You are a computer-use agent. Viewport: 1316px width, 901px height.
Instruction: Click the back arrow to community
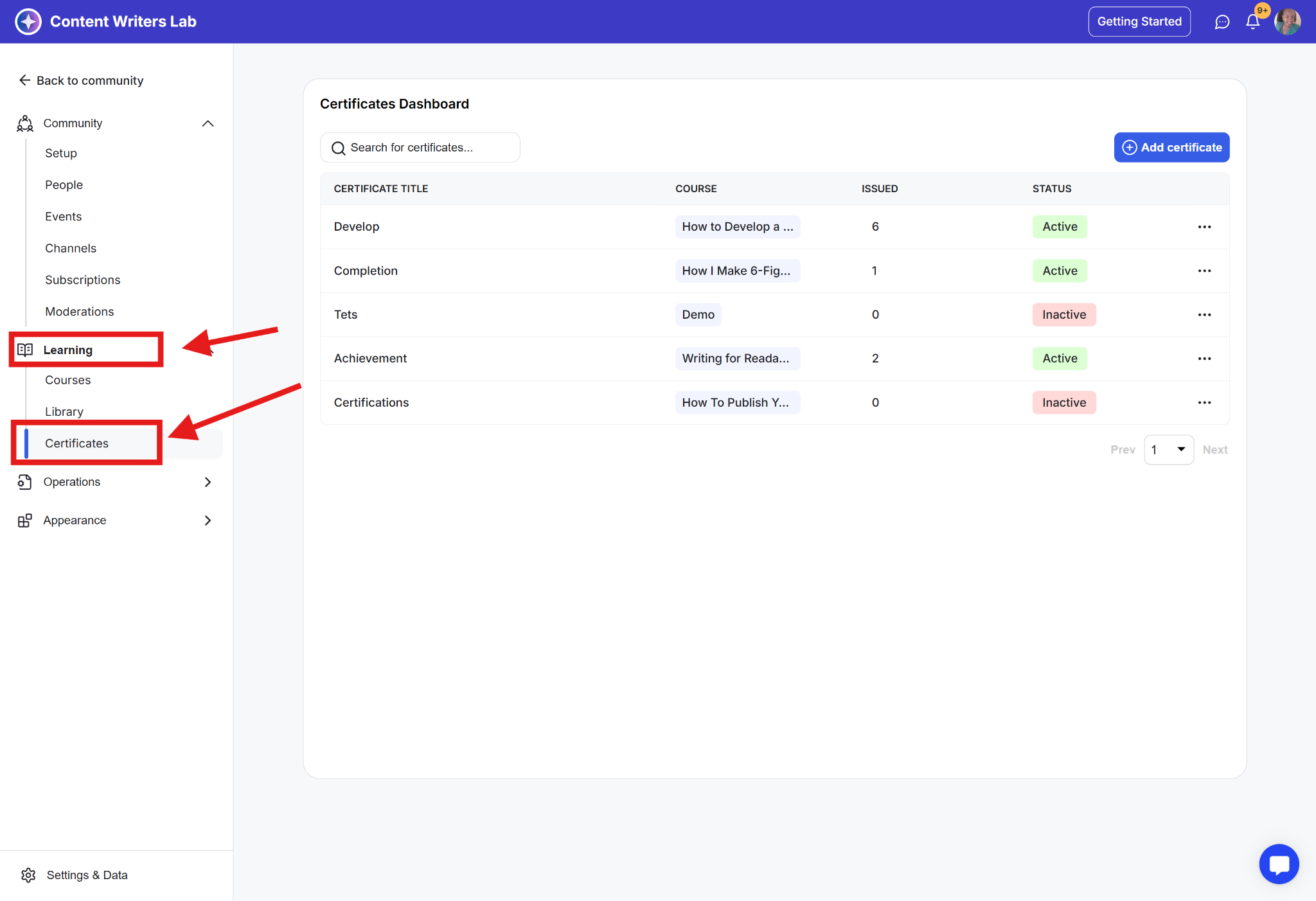click(x=25, y=80)
